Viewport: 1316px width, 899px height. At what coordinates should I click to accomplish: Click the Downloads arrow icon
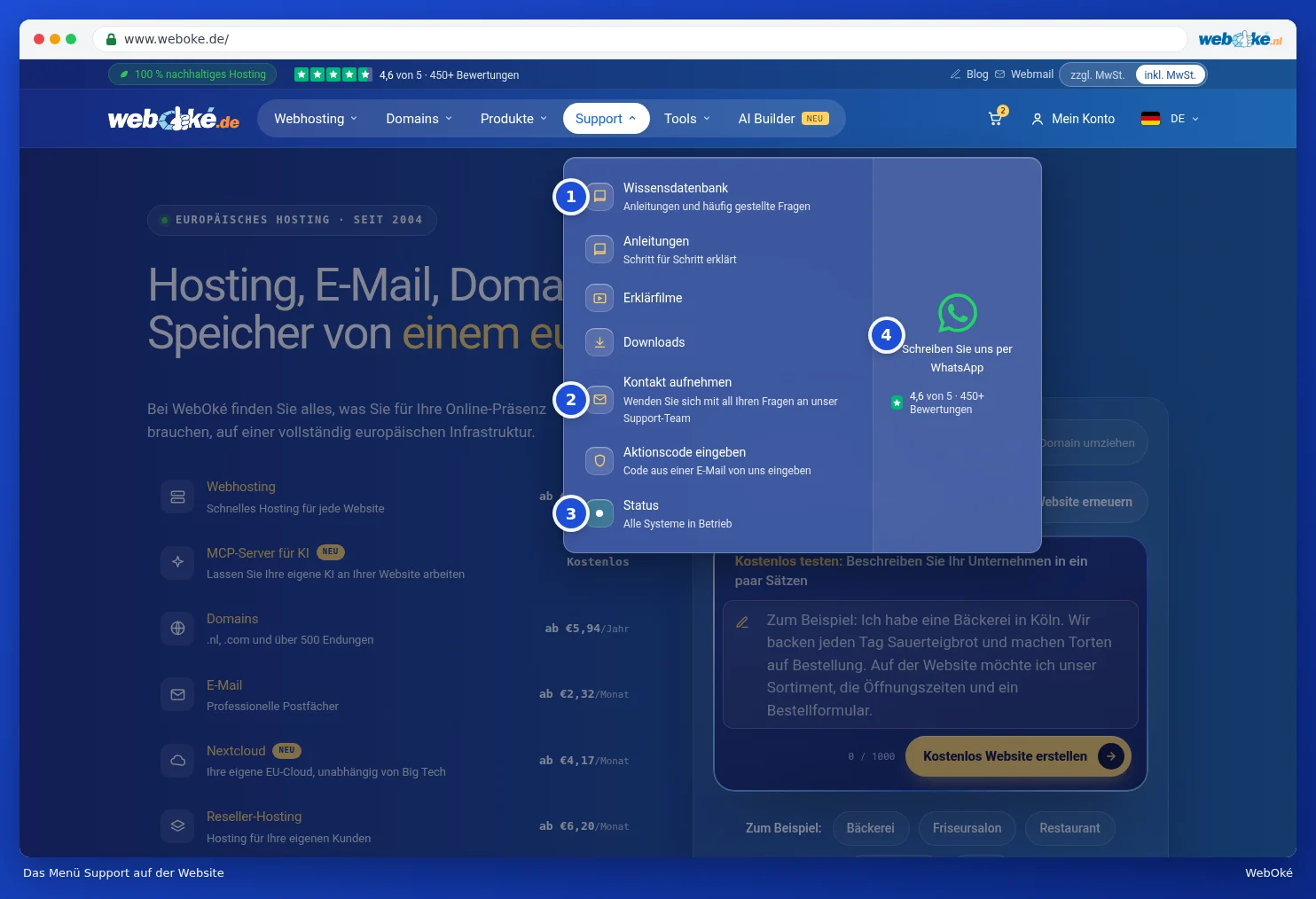(x=599, y=342)
